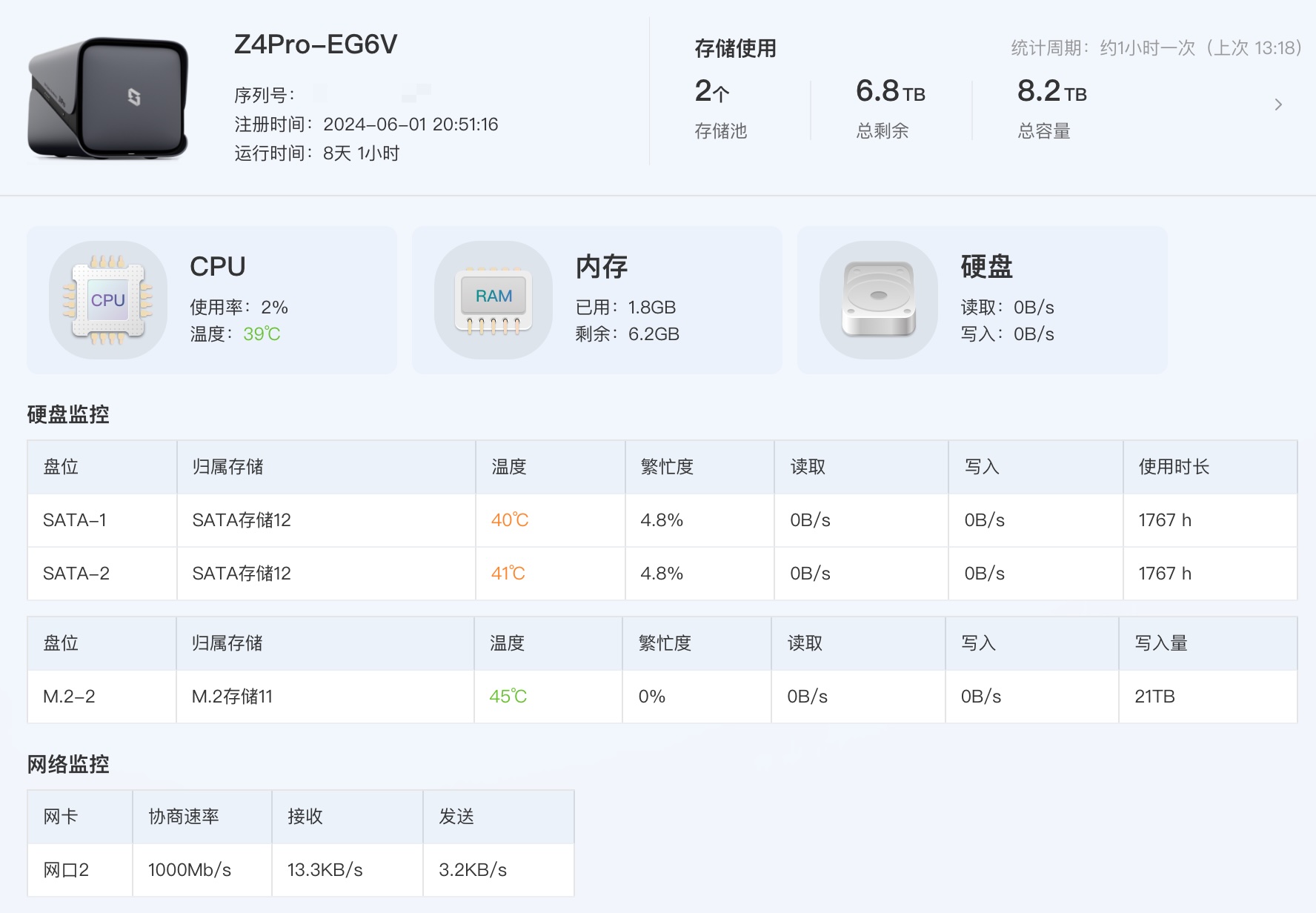
Task: Click the M.2存储11 storage name
Action: click(232, 697)
